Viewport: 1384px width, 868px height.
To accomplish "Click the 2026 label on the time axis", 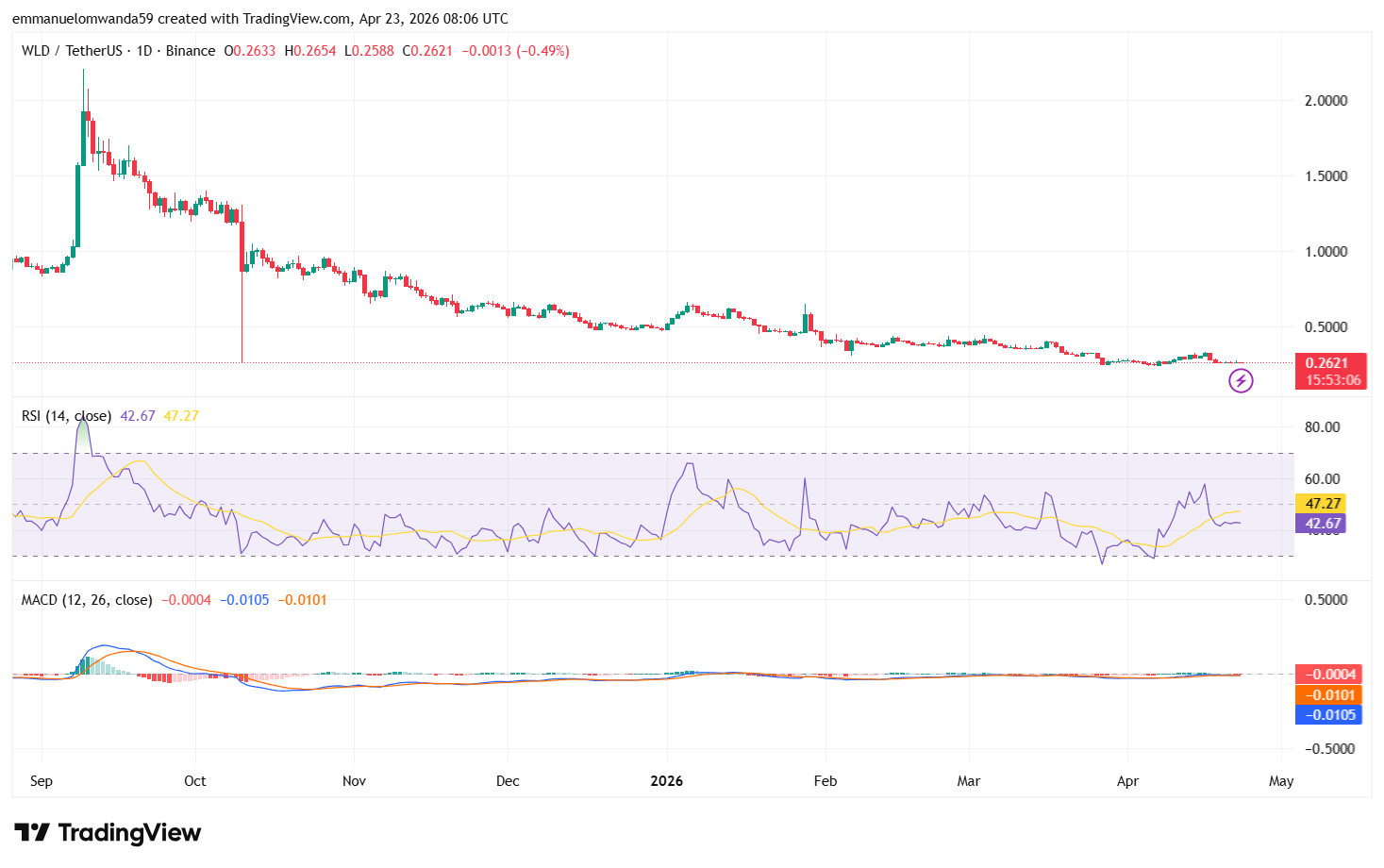I will [x=667, y=781].
